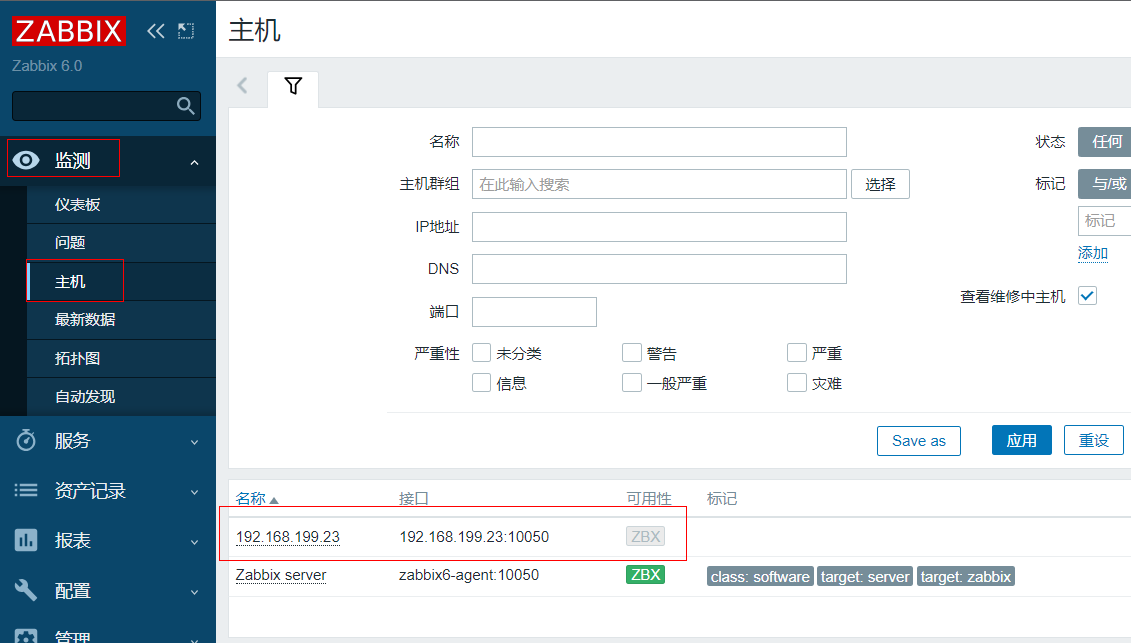Click interface 192.168.199.23:10050 cell
The height and width of the screenshot is (643, 1131).
pyautogui.click(x=474, y=537)
